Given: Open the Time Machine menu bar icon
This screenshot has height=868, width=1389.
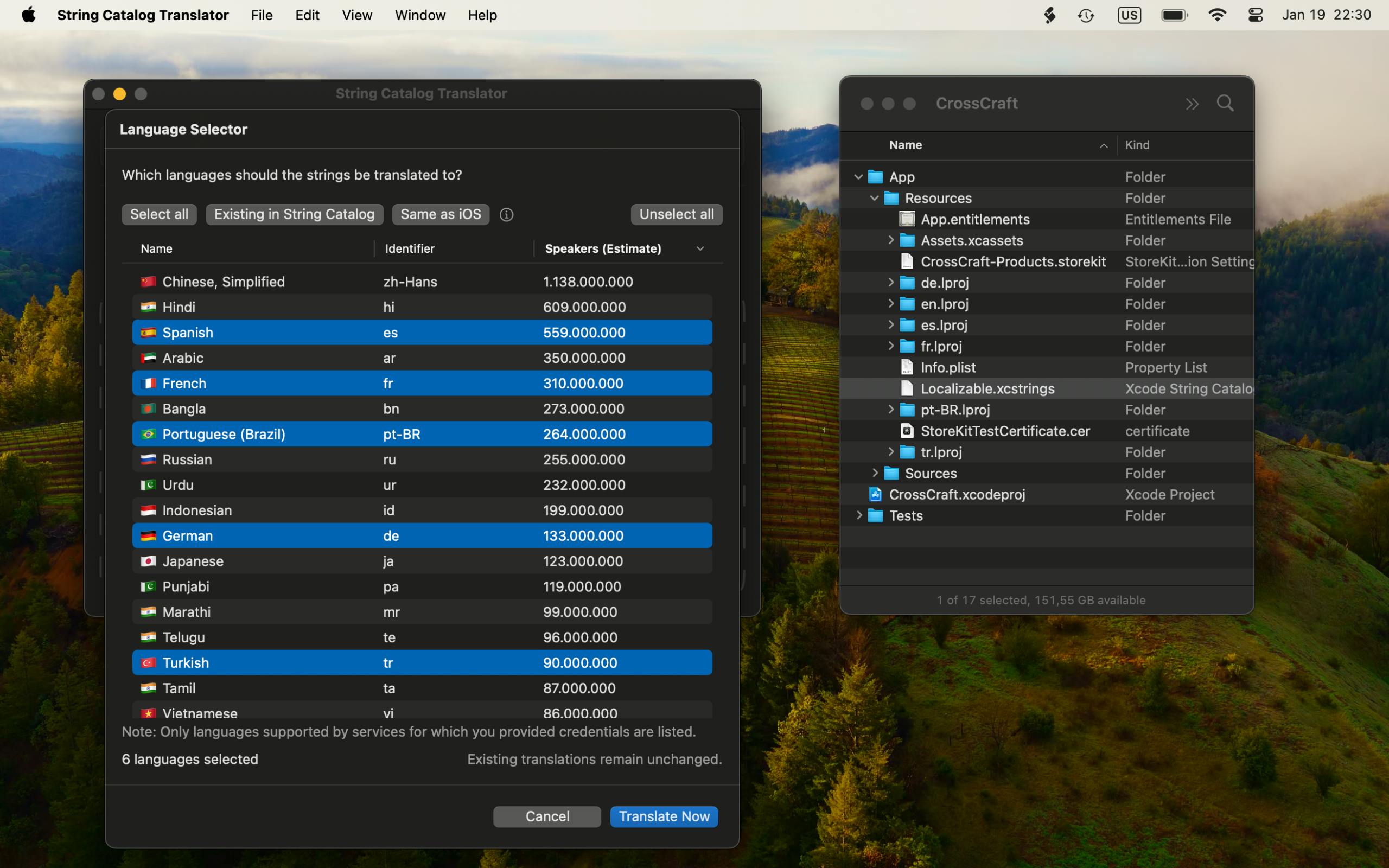Looking at the screenshot, I should (1086, 16).
